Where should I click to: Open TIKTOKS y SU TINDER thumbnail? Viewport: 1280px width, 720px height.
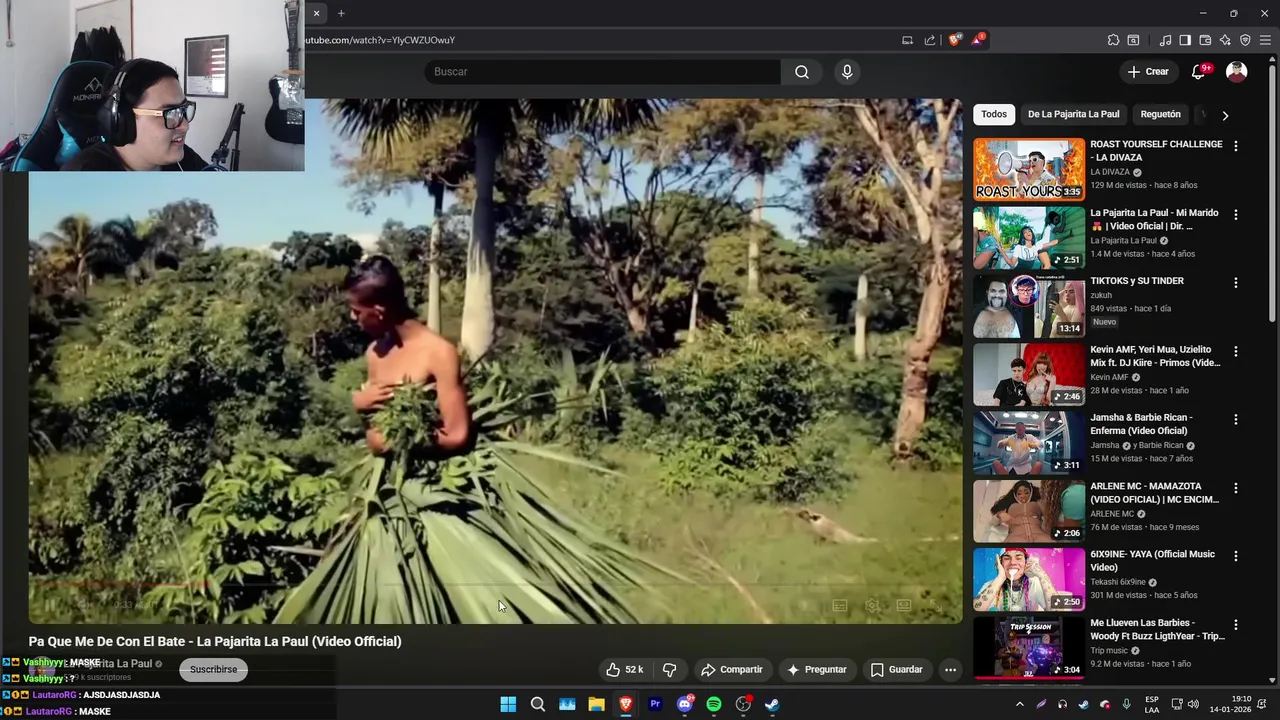click(1029, 306)
